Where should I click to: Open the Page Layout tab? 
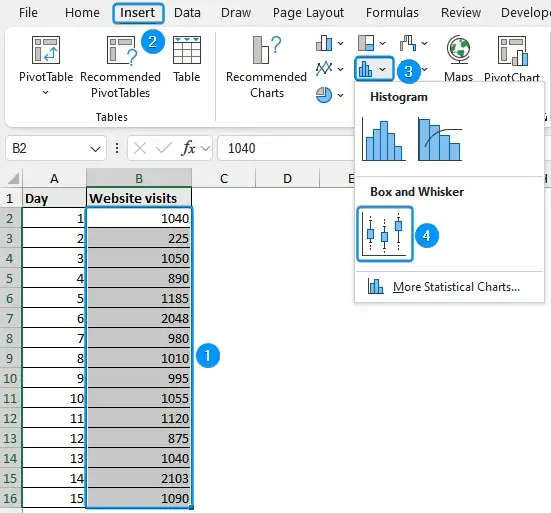click(x=308, y=13)
